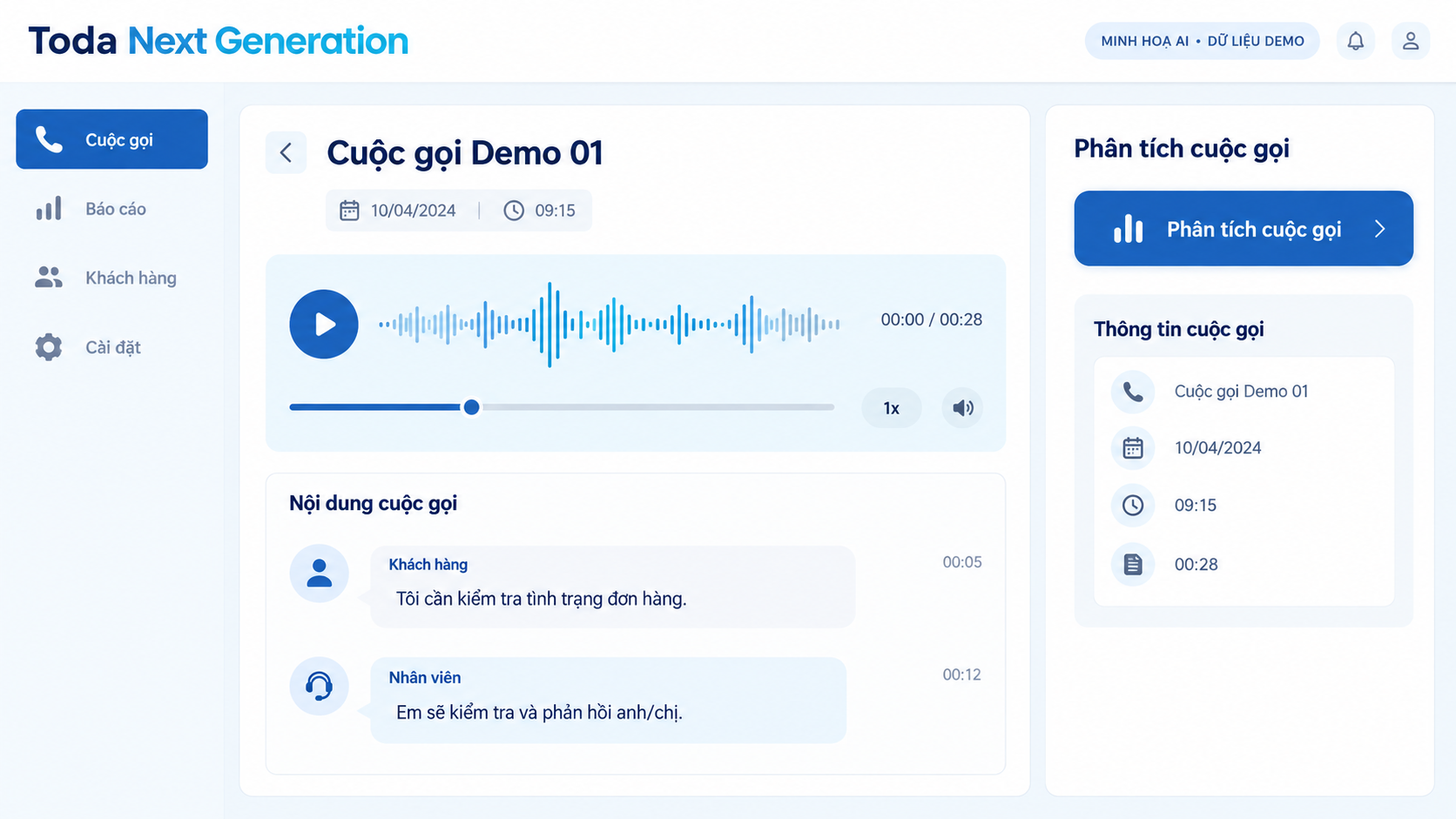Click the chevron on Phân tích cuộc gọi button
This screenshot has height=819, width=1456.
pyautogui.click(x=1380, y=229)
